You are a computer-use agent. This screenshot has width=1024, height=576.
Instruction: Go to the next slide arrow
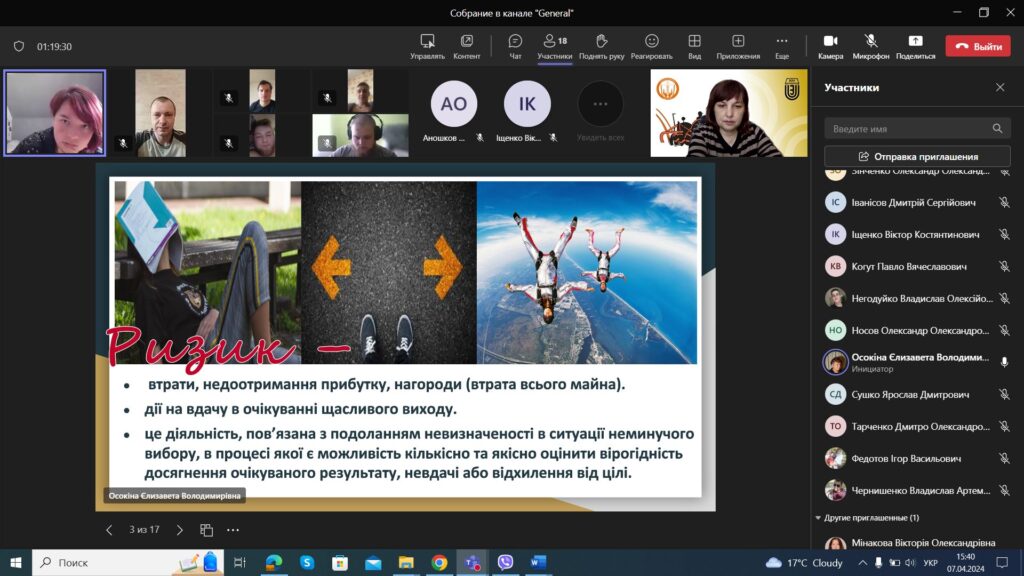[x=180, y=530]
